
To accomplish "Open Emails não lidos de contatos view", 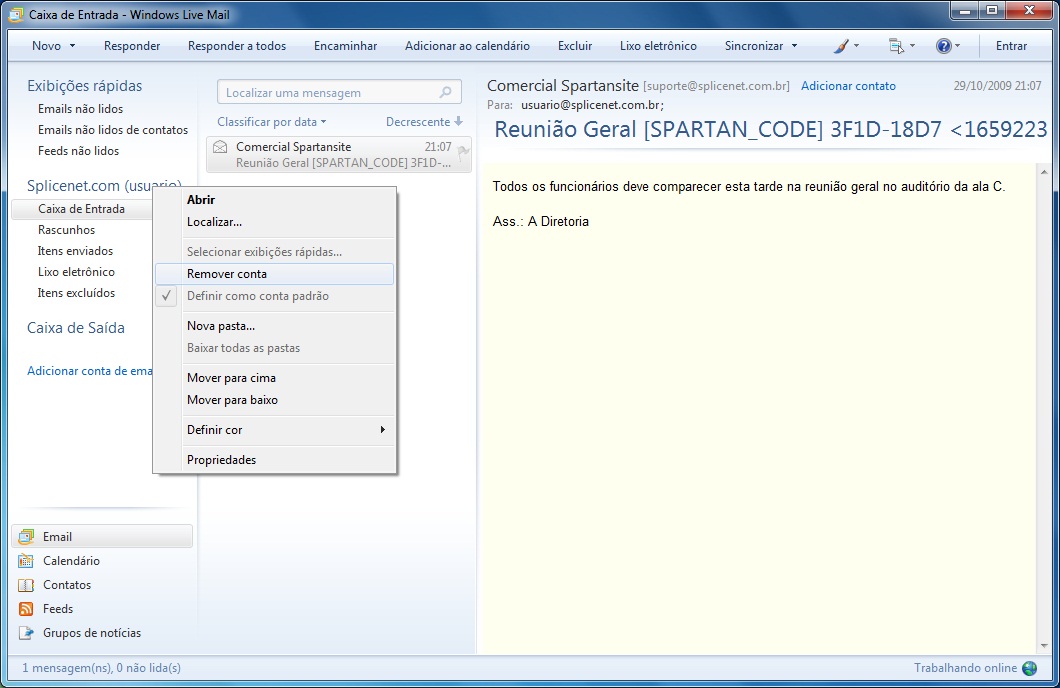I will pyautogui.click(x=113, y=130).
